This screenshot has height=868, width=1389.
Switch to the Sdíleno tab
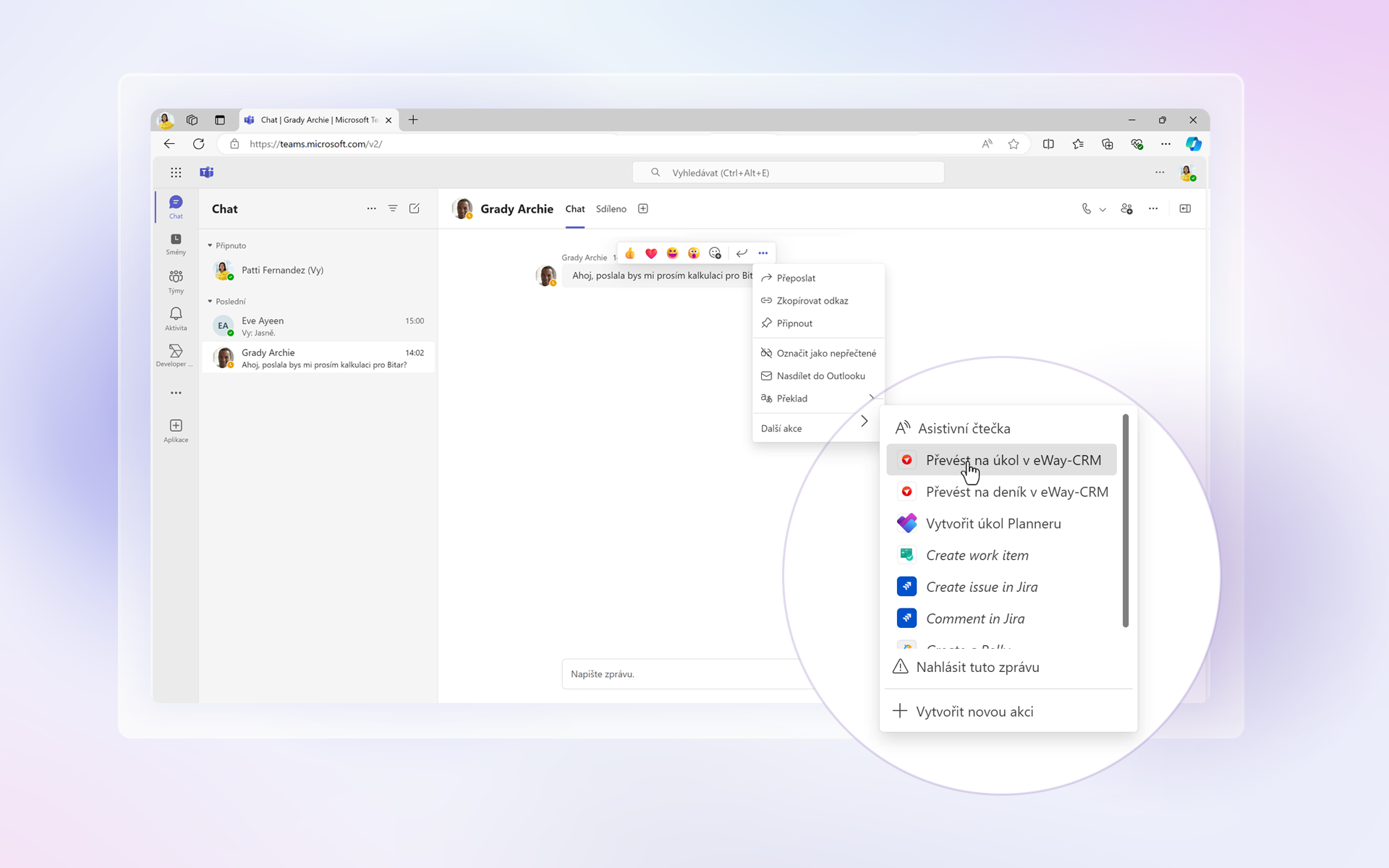(611, 209)
